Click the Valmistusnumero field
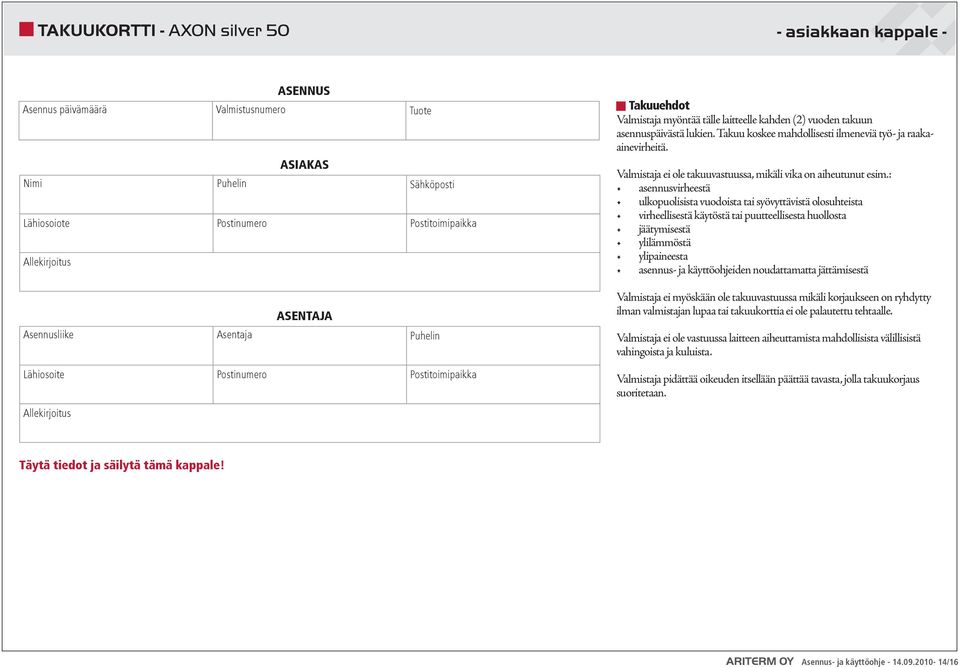The height and width of the screenshot is (667, 960). (x=309, y=121)
